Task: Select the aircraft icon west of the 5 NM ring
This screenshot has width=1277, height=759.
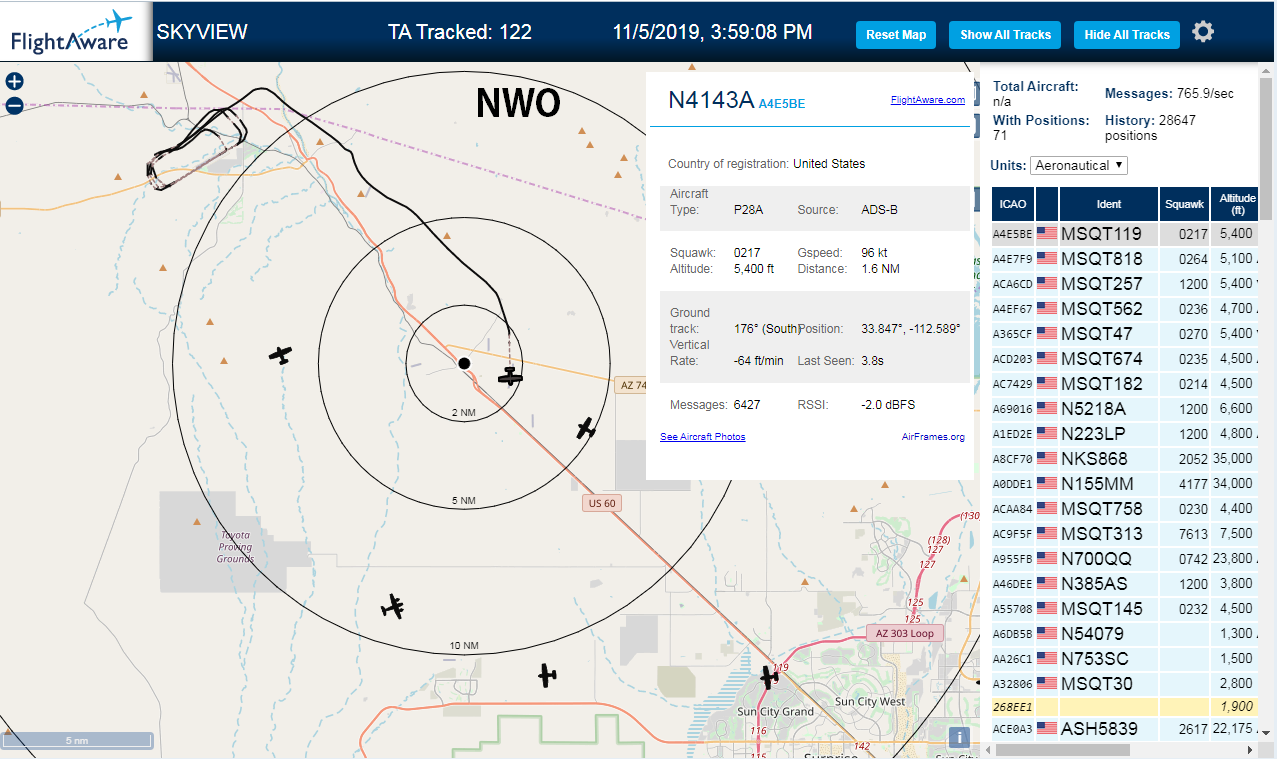Action: coord(281,354)
